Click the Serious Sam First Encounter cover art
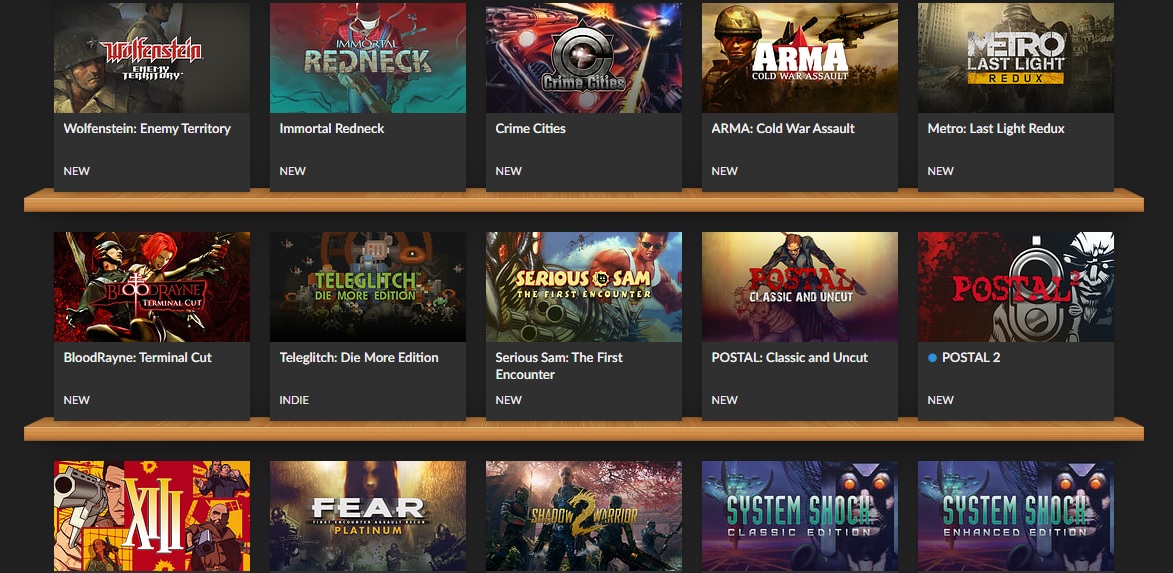This screenshot has height=573, width=1173. pyautogui.click(x=584, y=286)
